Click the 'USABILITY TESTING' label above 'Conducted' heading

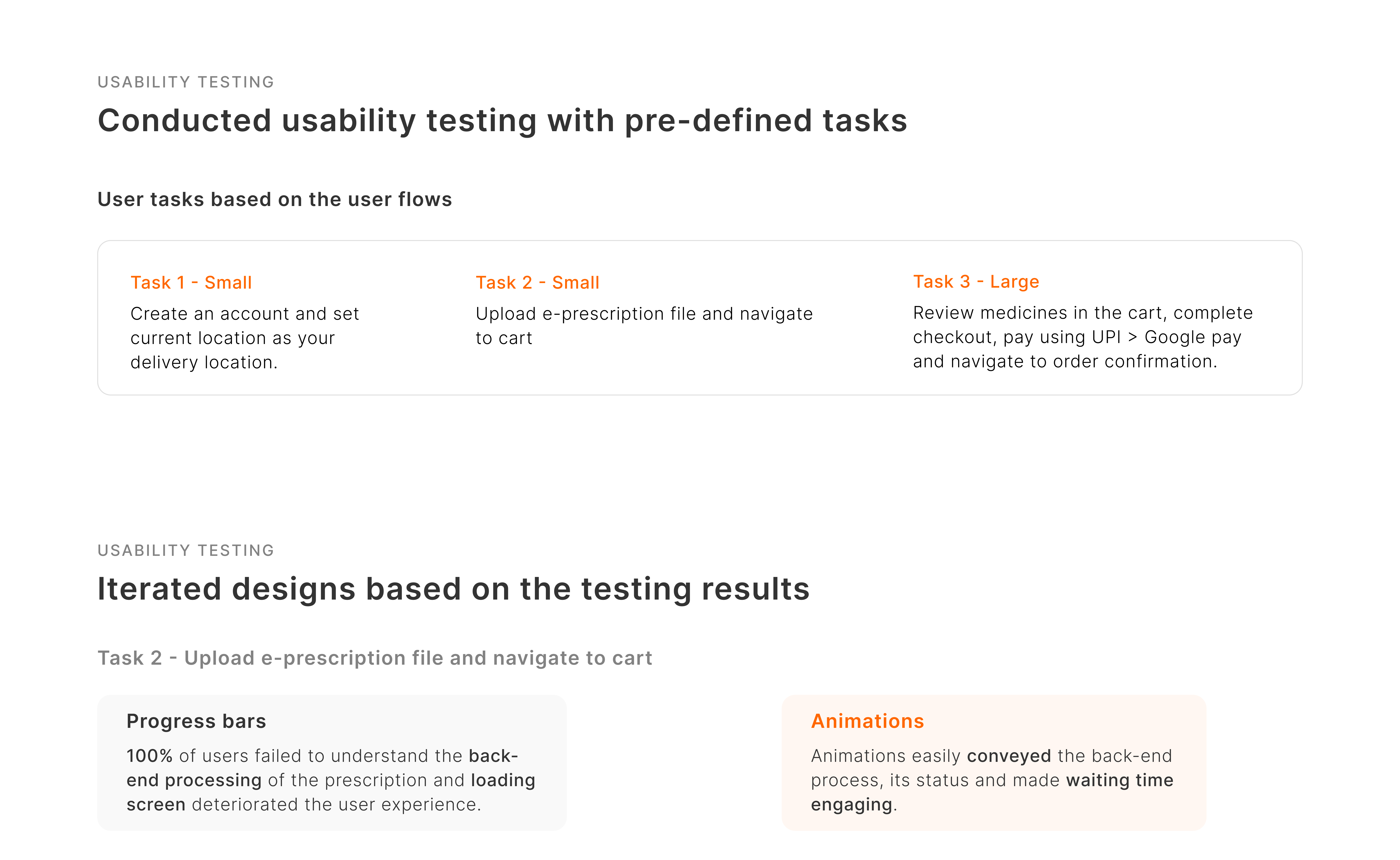coord(185,82)
